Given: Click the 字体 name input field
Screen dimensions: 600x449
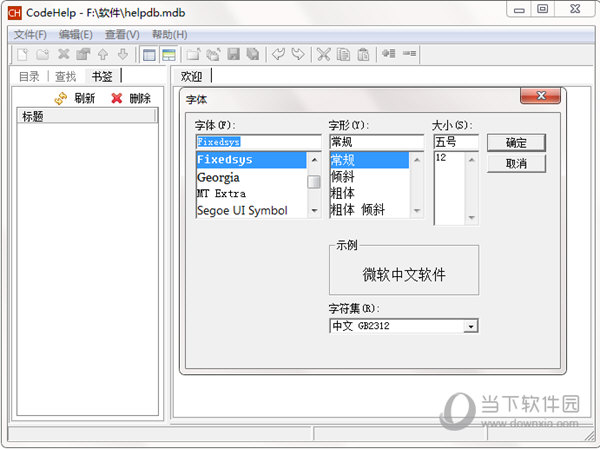Looking at the screenshot, I should click(x=259, y=142).
